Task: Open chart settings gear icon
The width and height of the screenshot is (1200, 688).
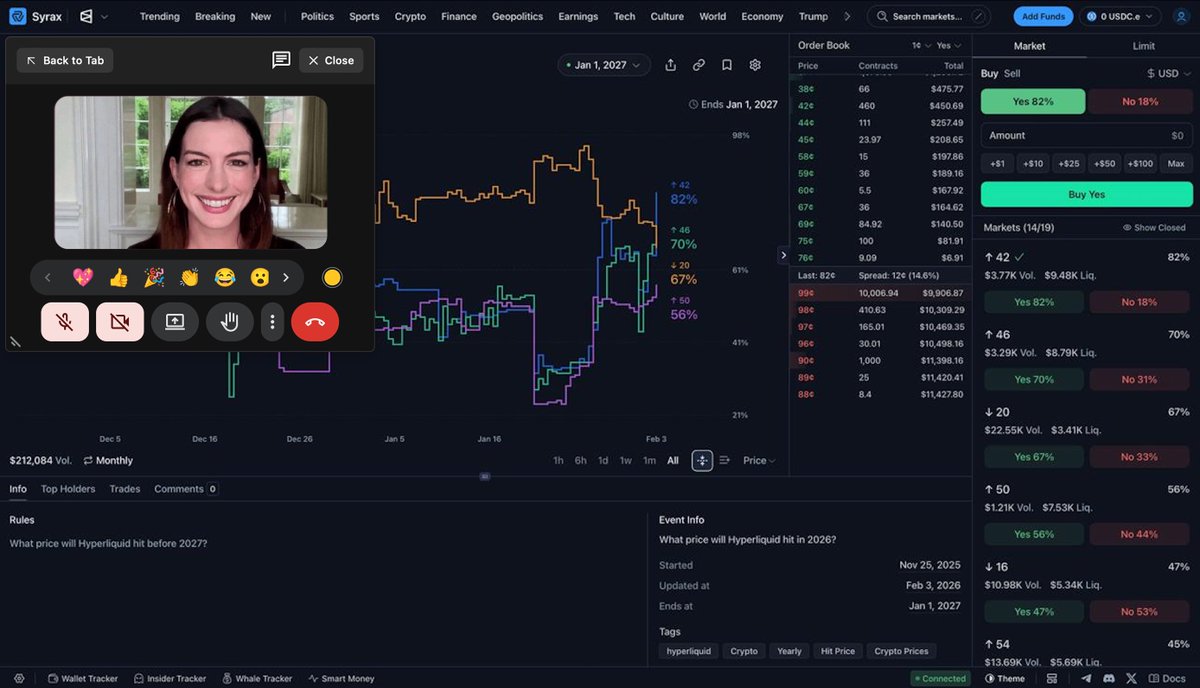Action: pos(755,65)
